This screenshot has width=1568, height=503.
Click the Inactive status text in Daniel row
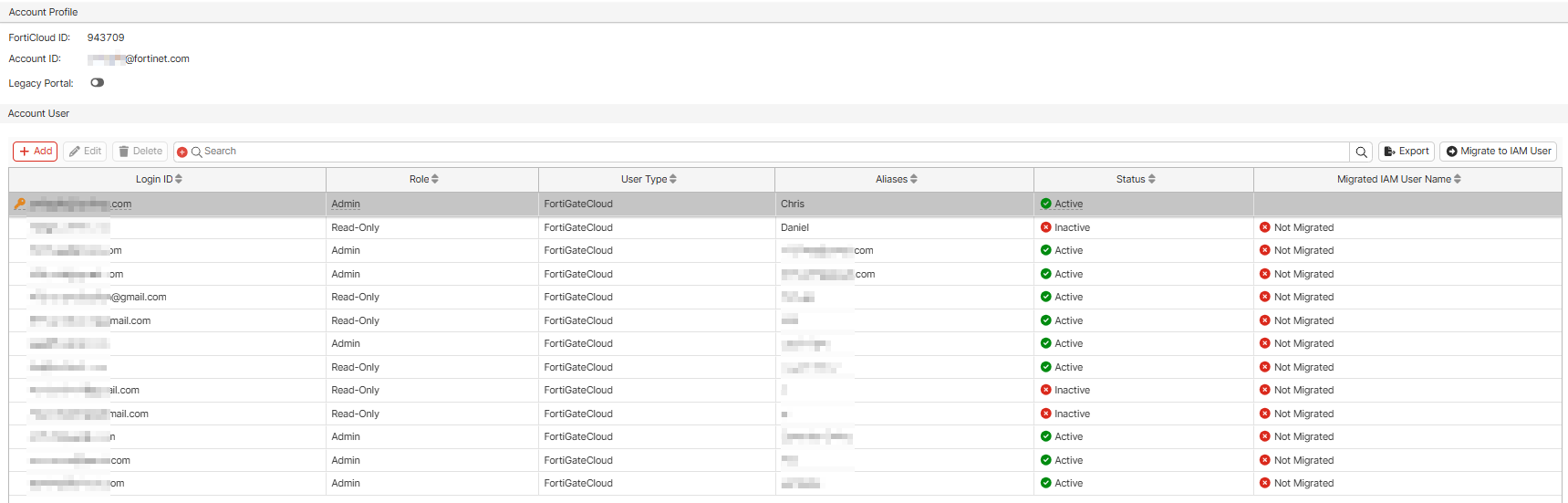tap(1072, 227)
